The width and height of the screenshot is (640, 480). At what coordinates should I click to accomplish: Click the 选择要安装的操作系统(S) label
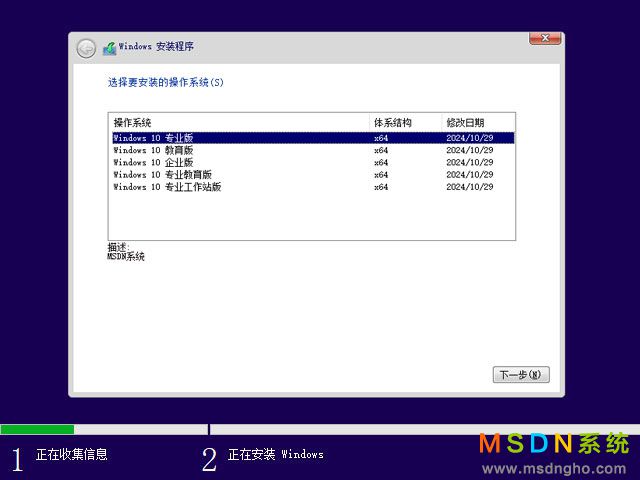166,82
